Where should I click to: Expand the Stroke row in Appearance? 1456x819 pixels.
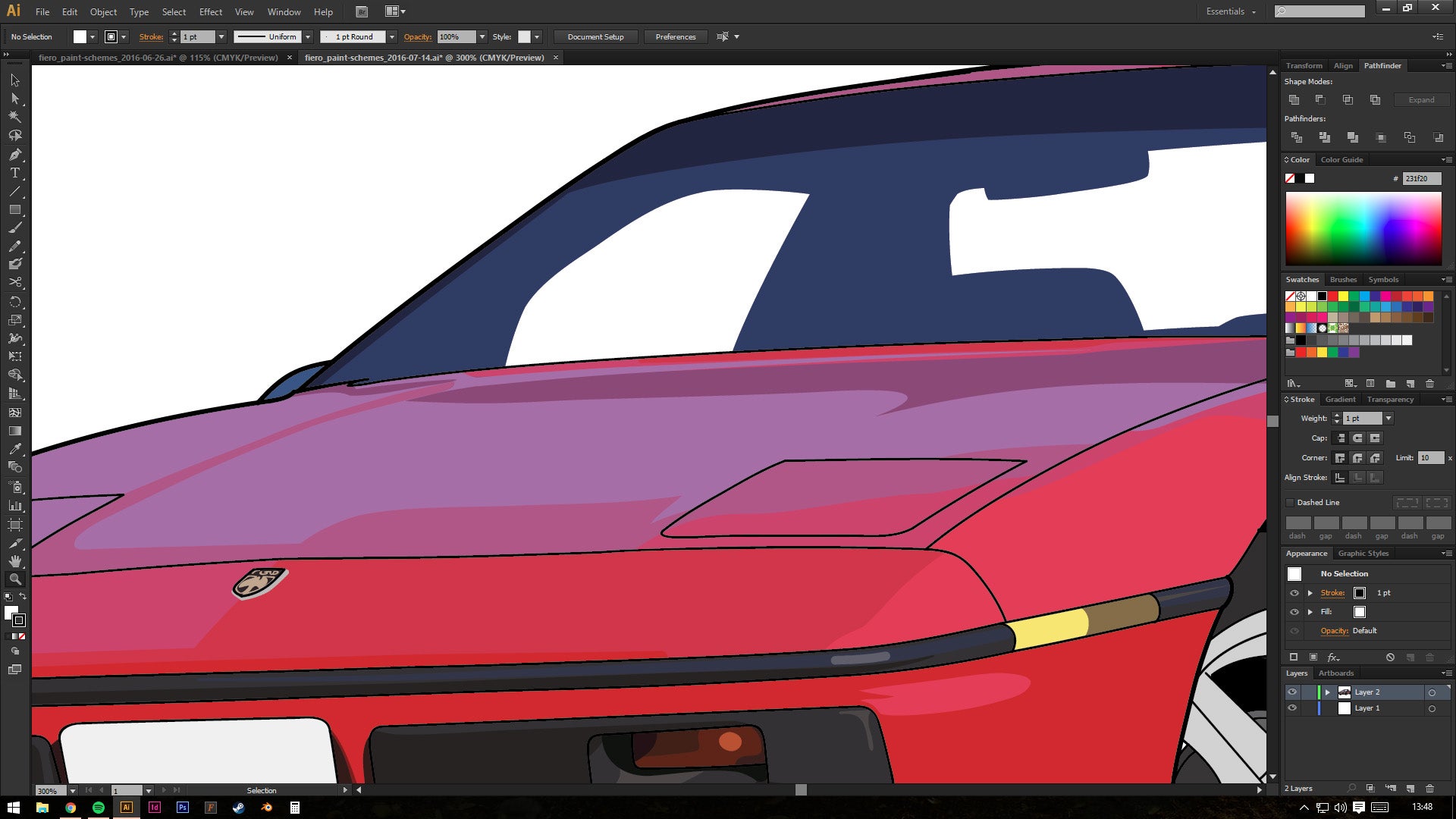(x=1310, y=593)
